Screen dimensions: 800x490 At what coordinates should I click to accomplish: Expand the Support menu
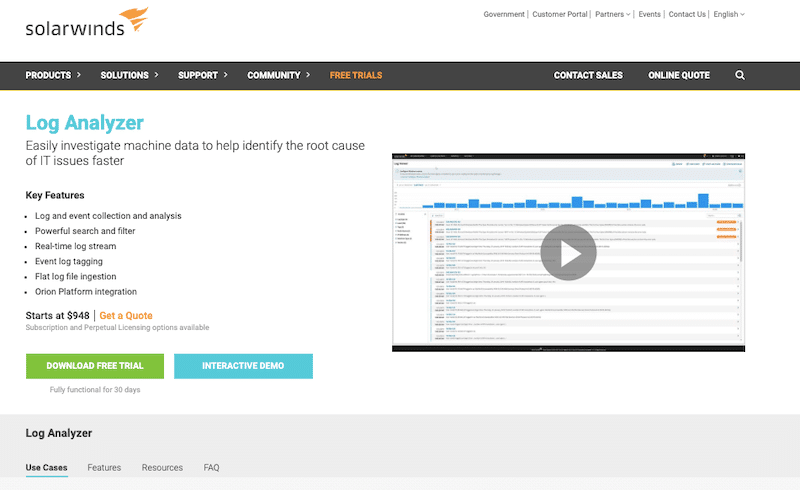[x=203, y=75]
